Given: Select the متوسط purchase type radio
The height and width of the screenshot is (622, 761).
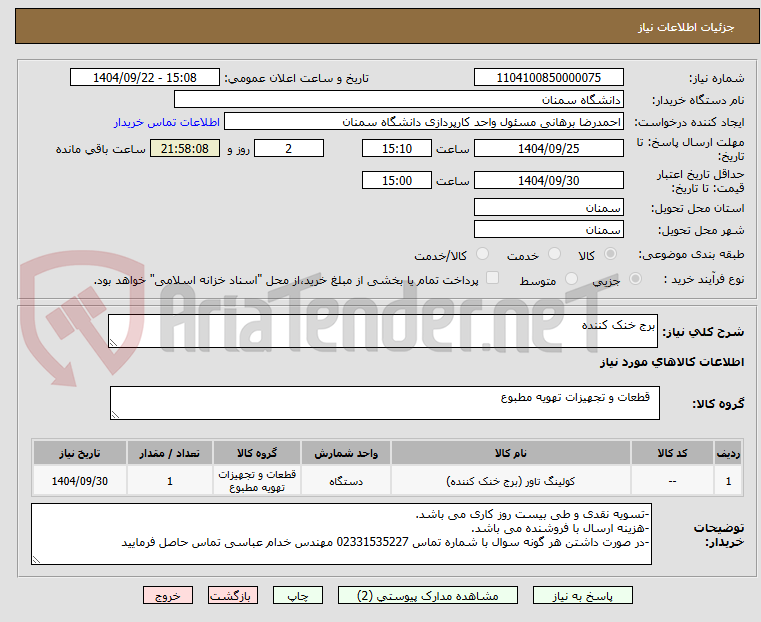Looking at the screenshot, I should coord(571,278).
